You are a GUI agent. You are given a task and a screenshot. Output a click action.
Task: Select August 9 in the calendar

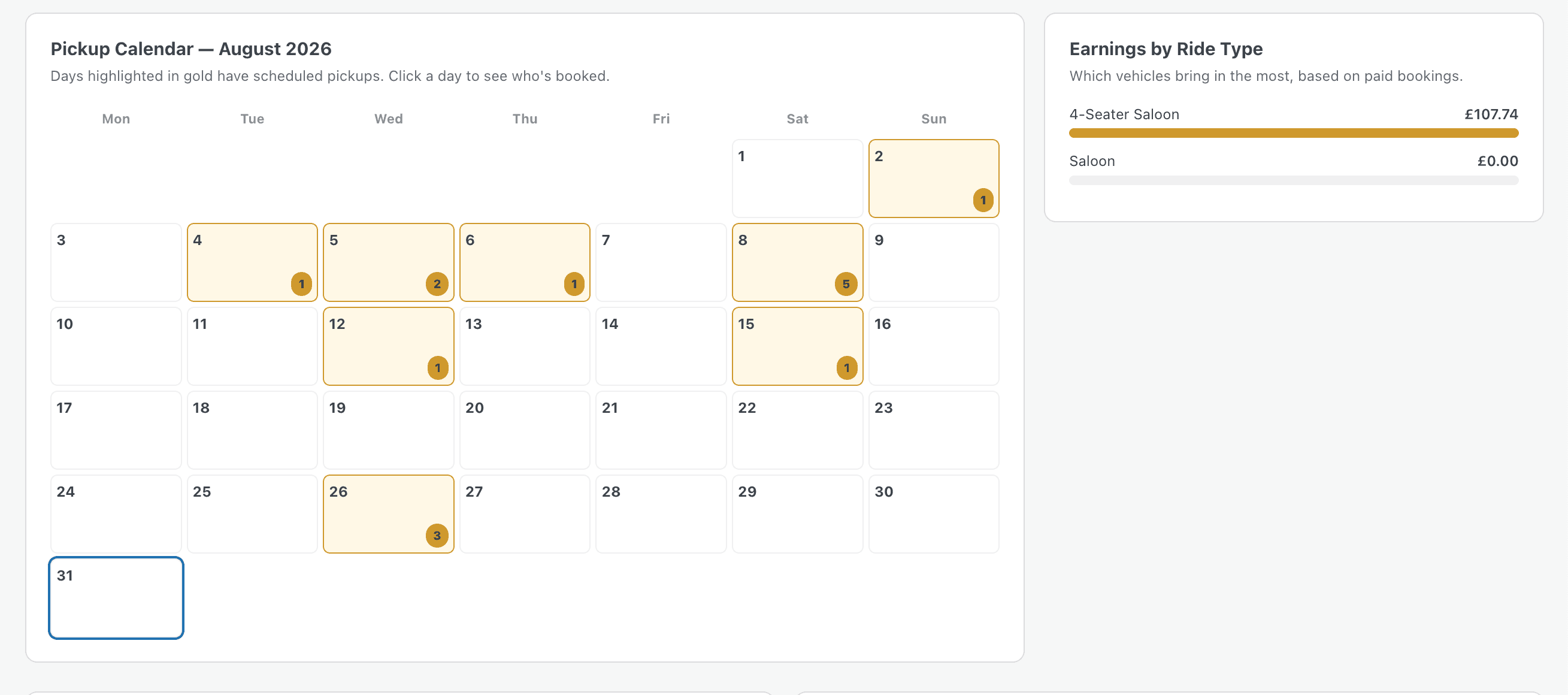click(x=934, y=262)
